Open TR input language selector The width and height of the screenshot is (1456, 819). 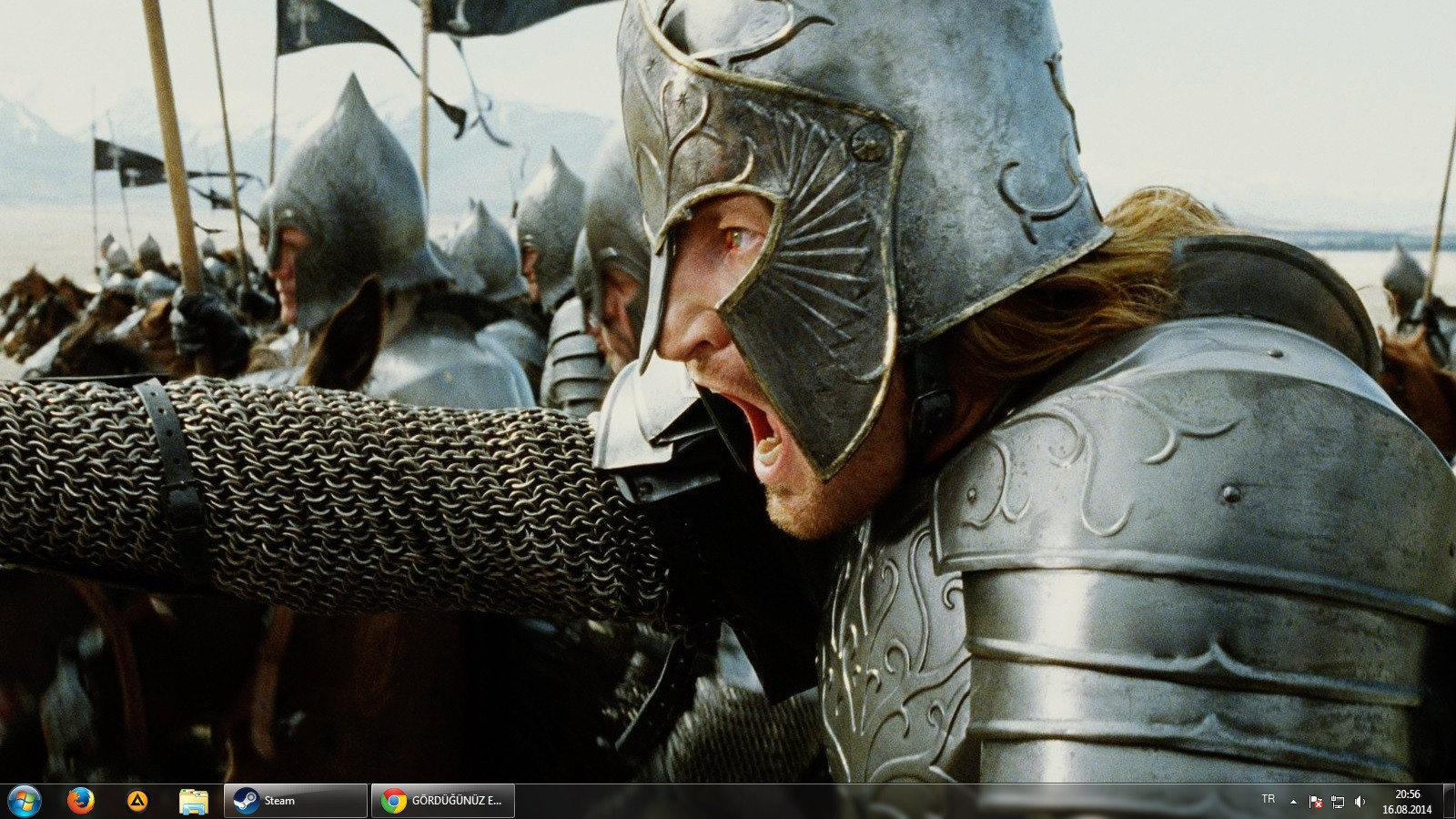point(1268,799)
